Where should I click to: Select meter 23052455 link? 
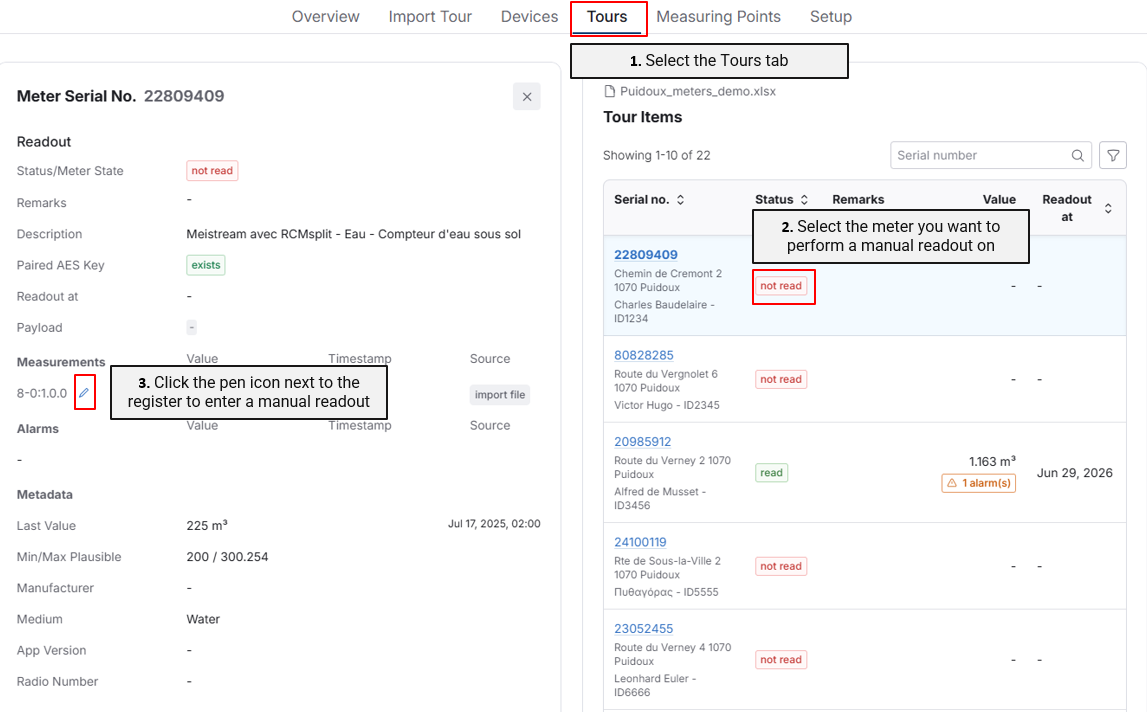(644, 629)
